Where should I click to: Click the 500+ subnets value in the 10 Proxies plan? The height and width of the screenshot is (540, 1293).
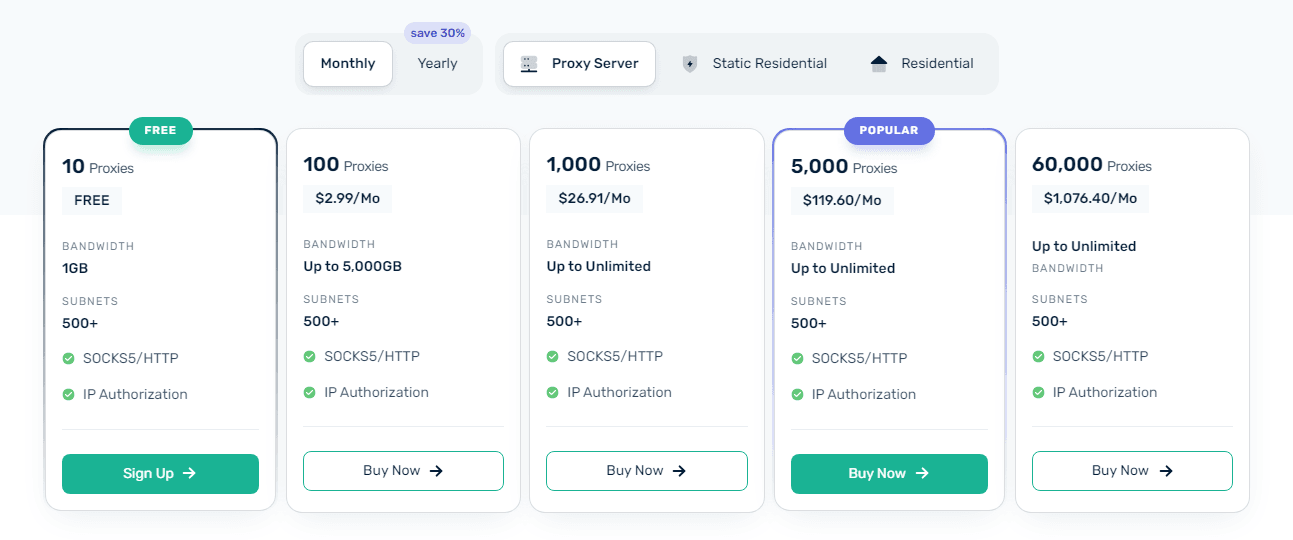(80, 324)
